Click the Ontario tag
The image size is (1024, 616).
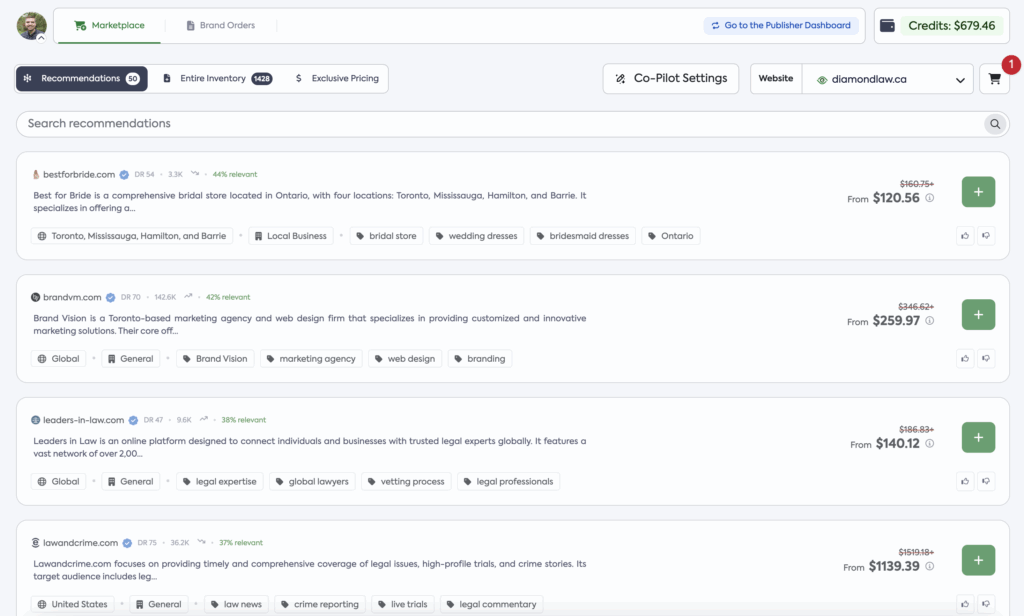(x=671, y=236)
